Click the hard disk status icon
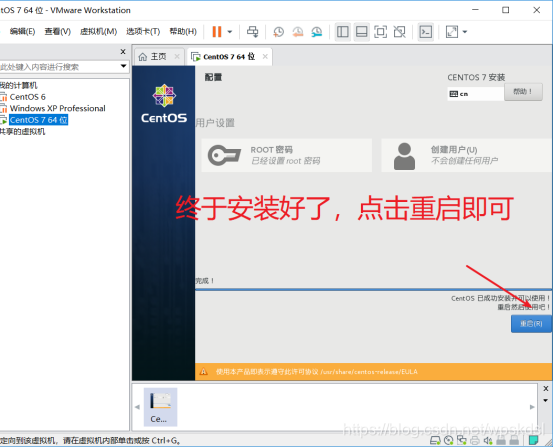Image resolution: width=554 pixels, height=448 pixels. tap(435, 440)
